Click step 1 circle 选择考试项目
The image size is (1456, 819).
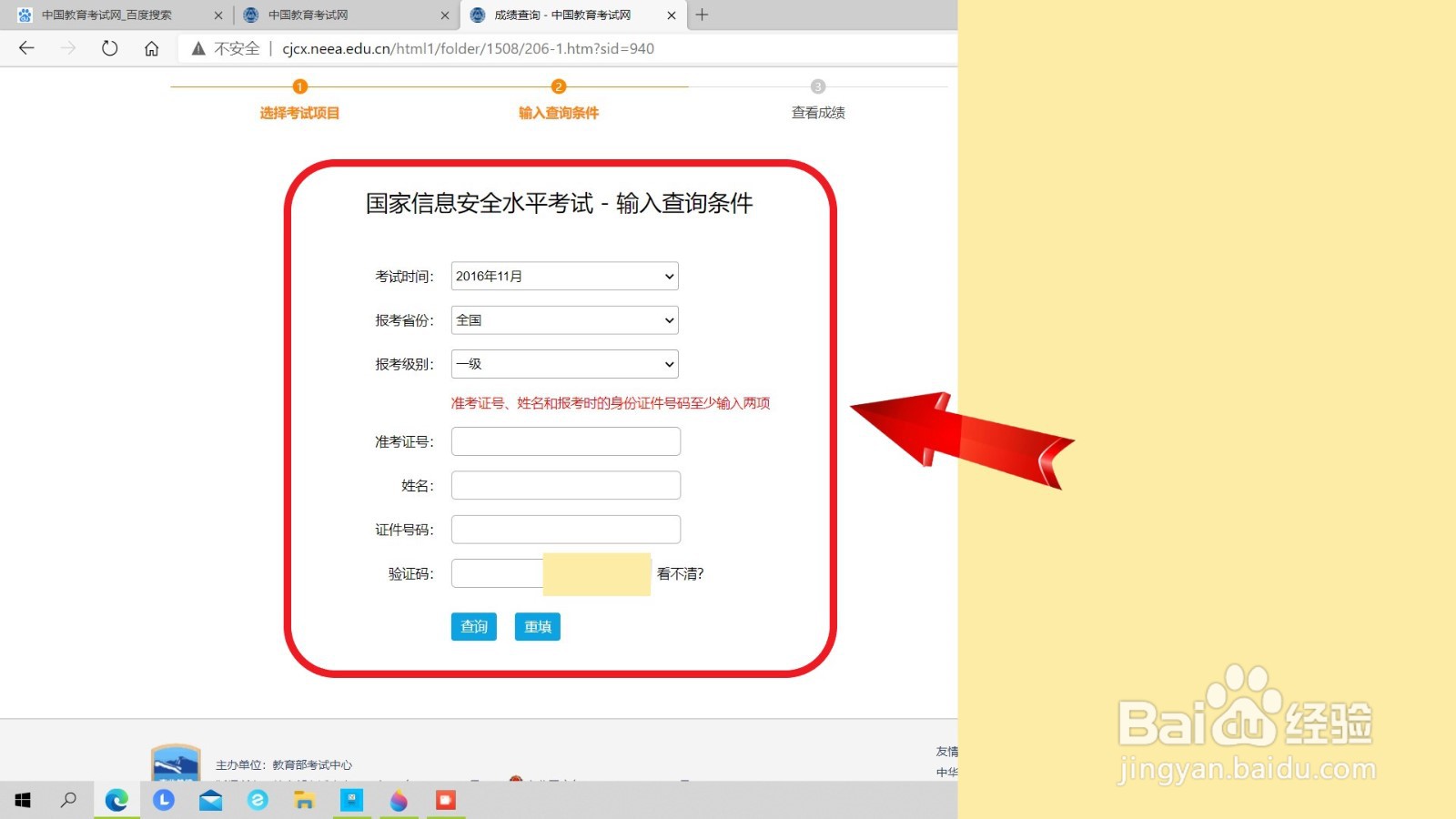coord(300,86)
